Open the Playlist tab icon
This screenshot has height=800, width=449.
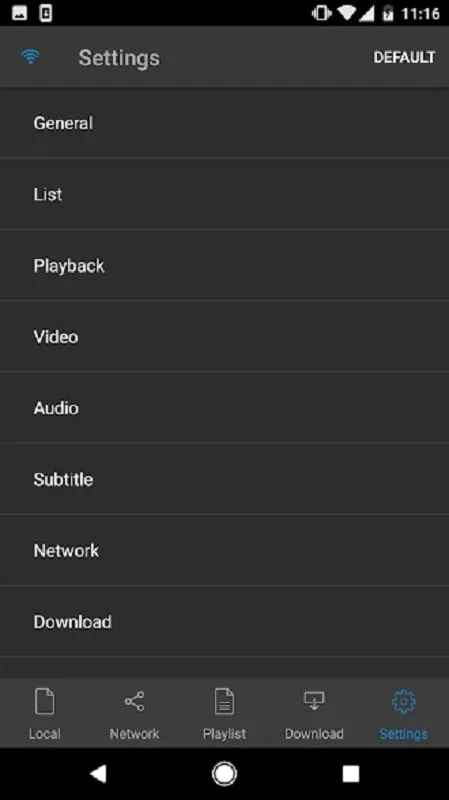(224, 701)
